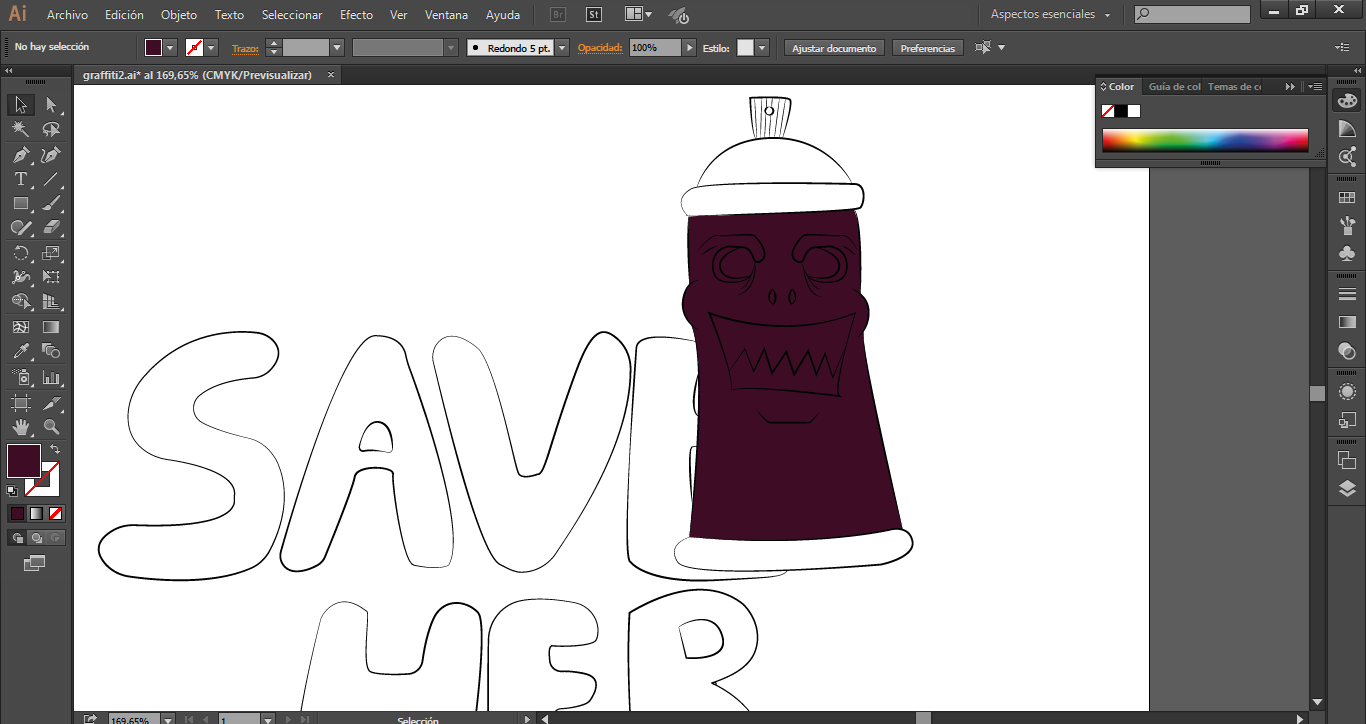This screenshot has height=724, width=1366.
Task: Expand the Redondo 5 pt. brush dropdown
Action: click(562, 48)
